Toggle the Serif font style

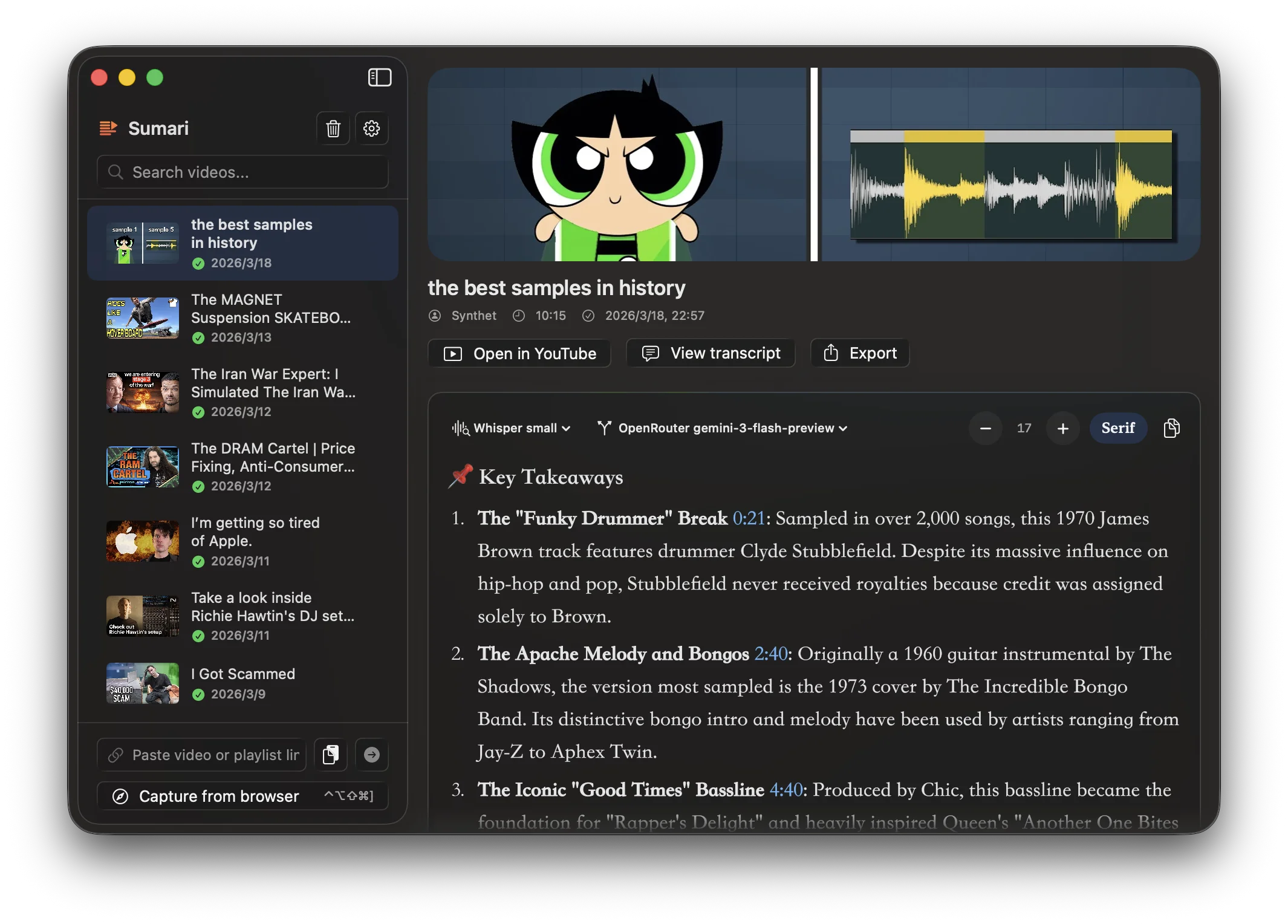point(1117,428)
